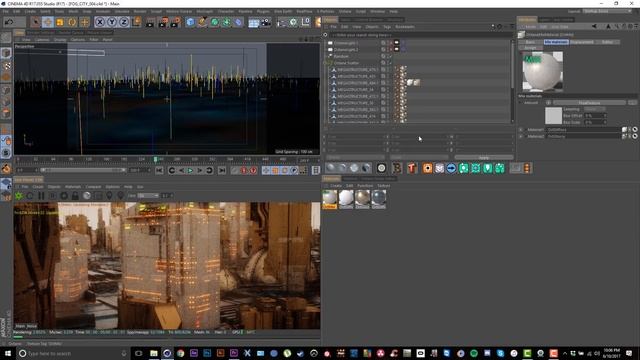
Task: Click the Octane Live Viewer green gear icon
Action: pos(19,196)
